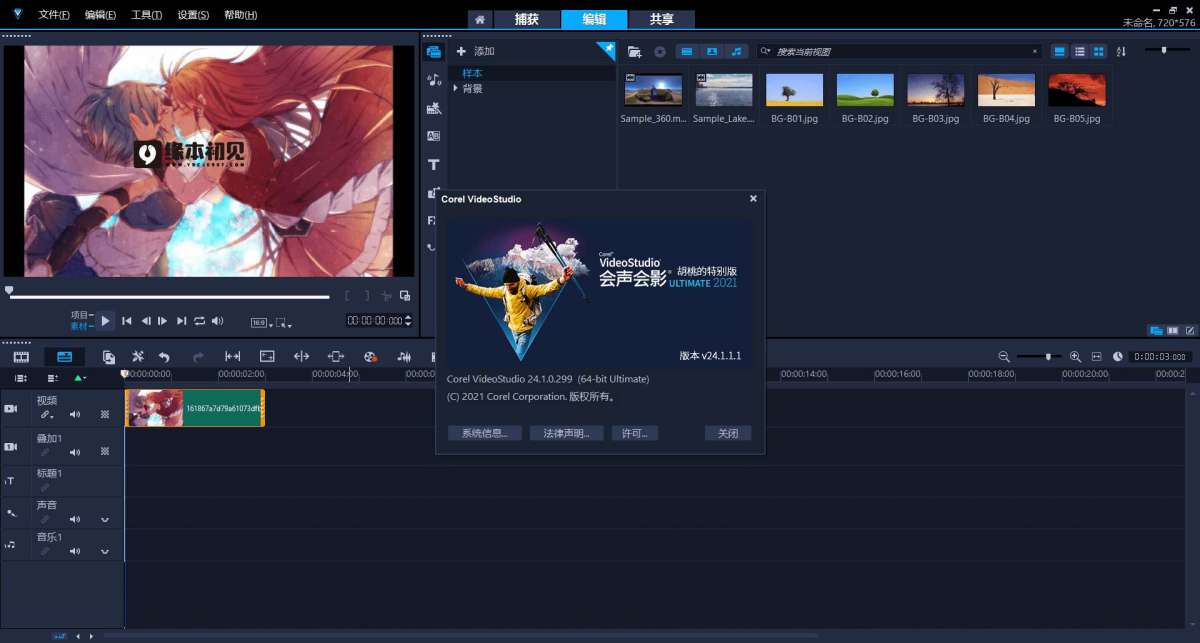1200x643 pixels.
Task: Click the 系统信息... button
Action: [x=484, y=434]
